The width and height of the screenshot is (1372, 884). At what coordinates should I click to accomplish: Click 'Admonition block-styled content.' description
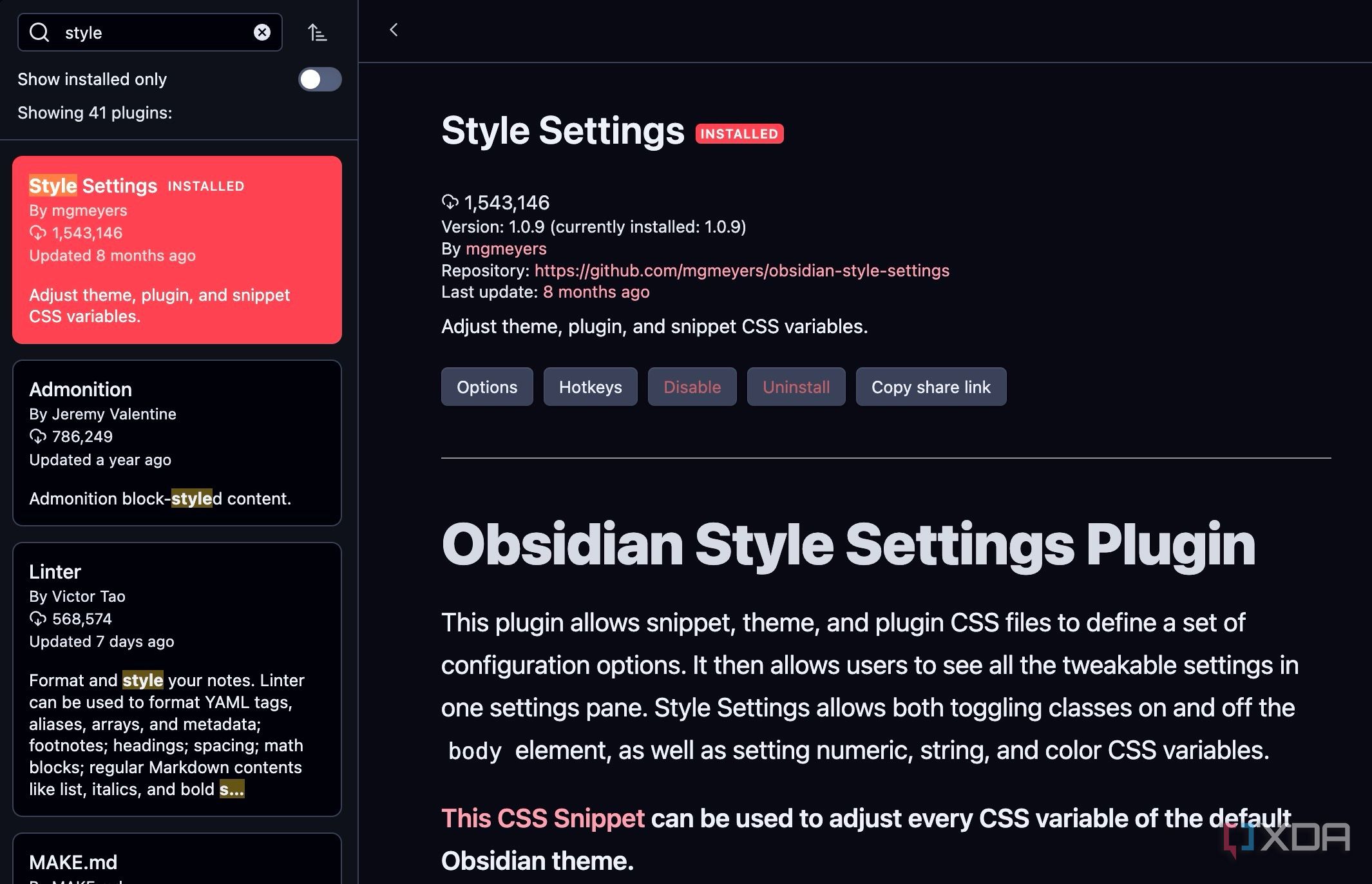pyautogui.click(x=160, y=499)
